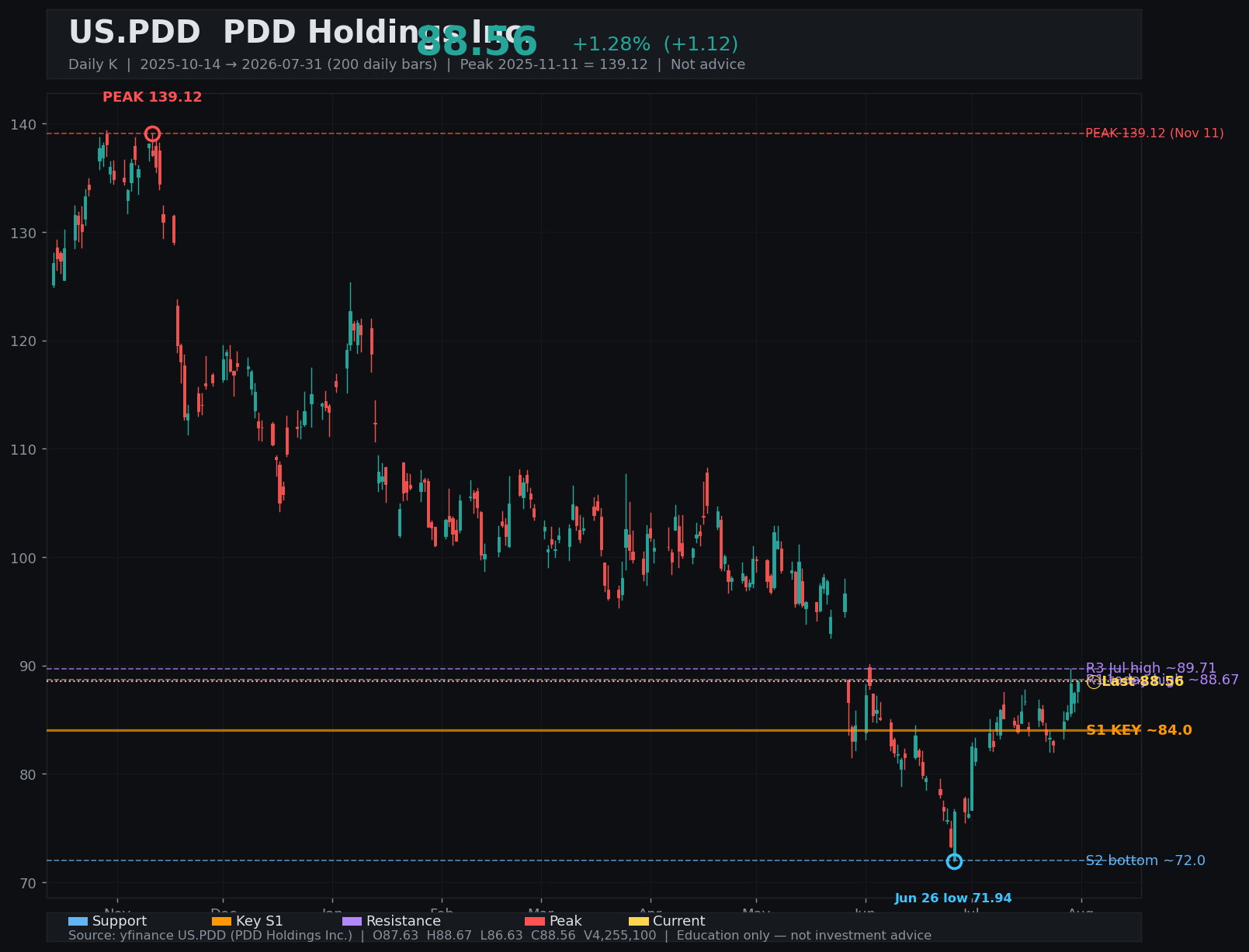Click the "PEAK 139.12 (Nov 11)" line label
This screenshot has width=1249, height=952.
tap(1154, 133)
